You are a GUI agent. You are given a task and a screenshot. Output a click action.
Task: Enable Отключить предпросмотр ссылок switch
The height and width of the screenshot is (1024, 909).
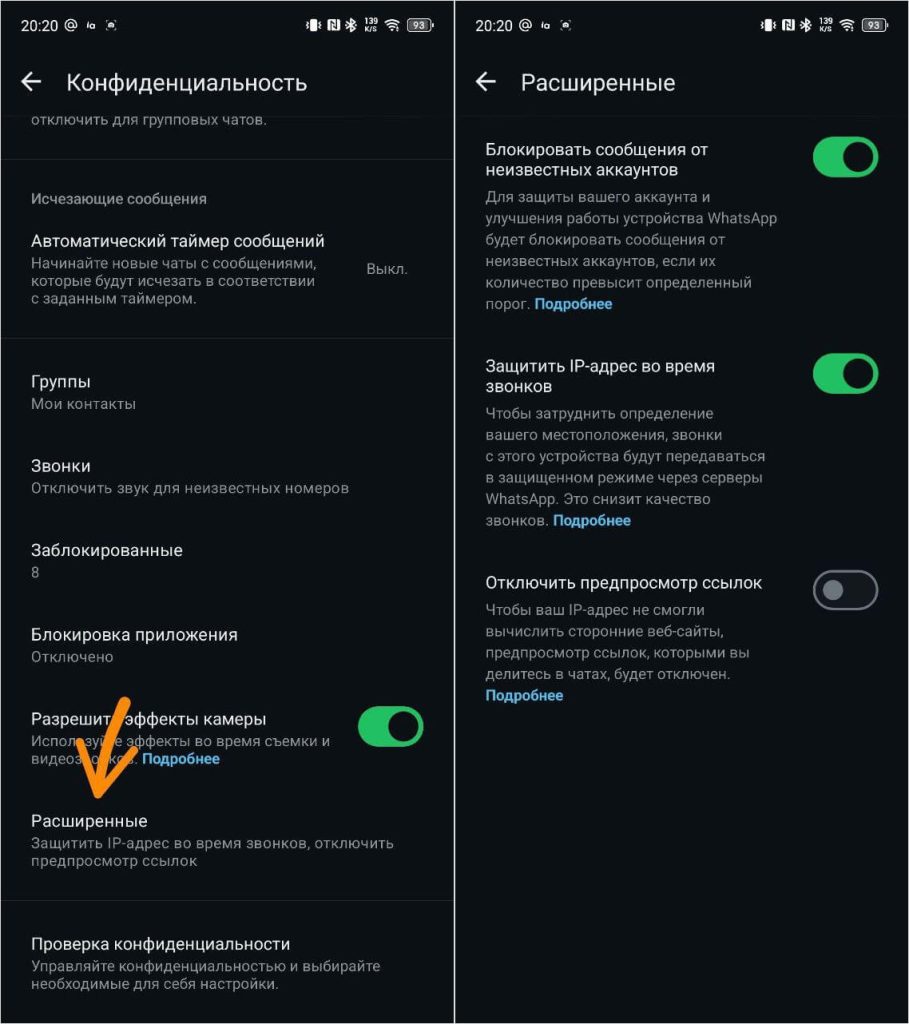[845, 590]
